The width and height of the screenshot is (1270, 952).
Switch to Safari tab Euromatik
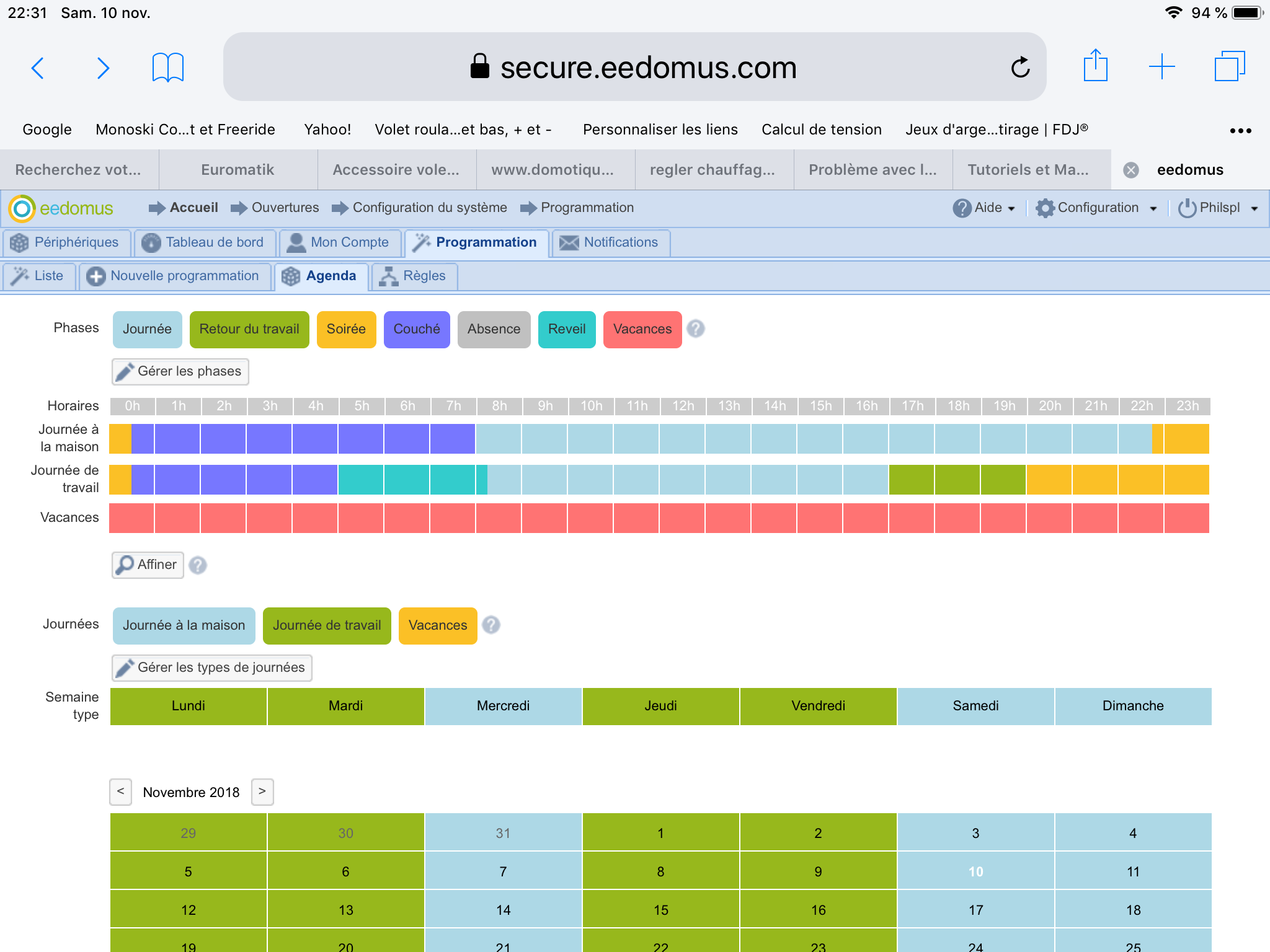point(238,170)
